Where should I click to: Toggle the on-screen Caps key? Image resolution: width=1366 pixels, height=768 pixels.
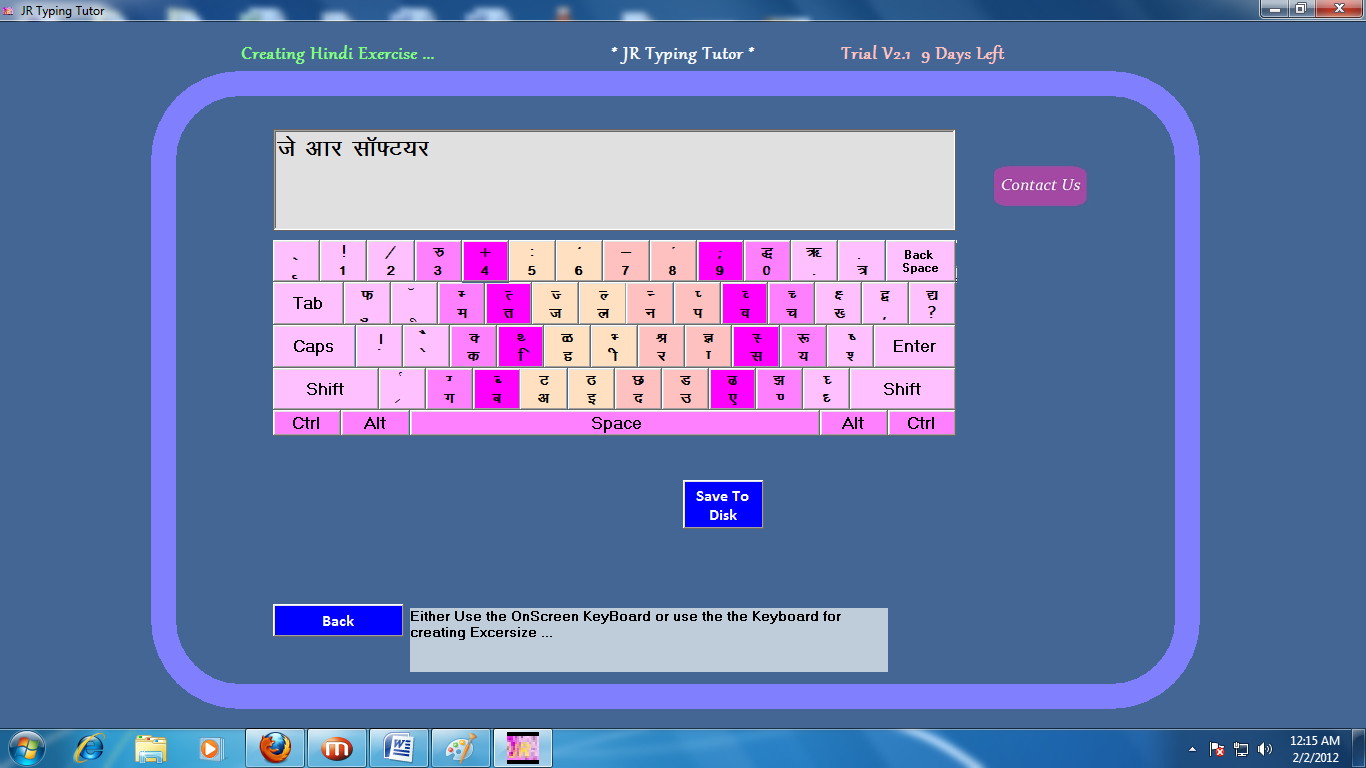point(314,346)
